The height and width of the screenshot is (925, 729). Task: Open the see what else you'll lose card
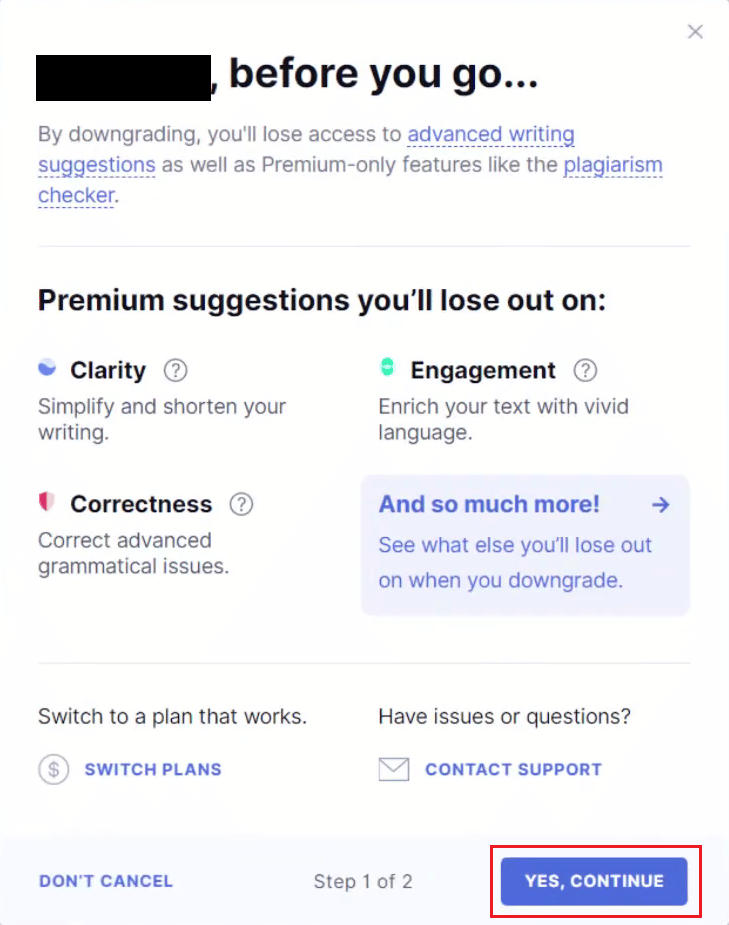coord(525,545)
